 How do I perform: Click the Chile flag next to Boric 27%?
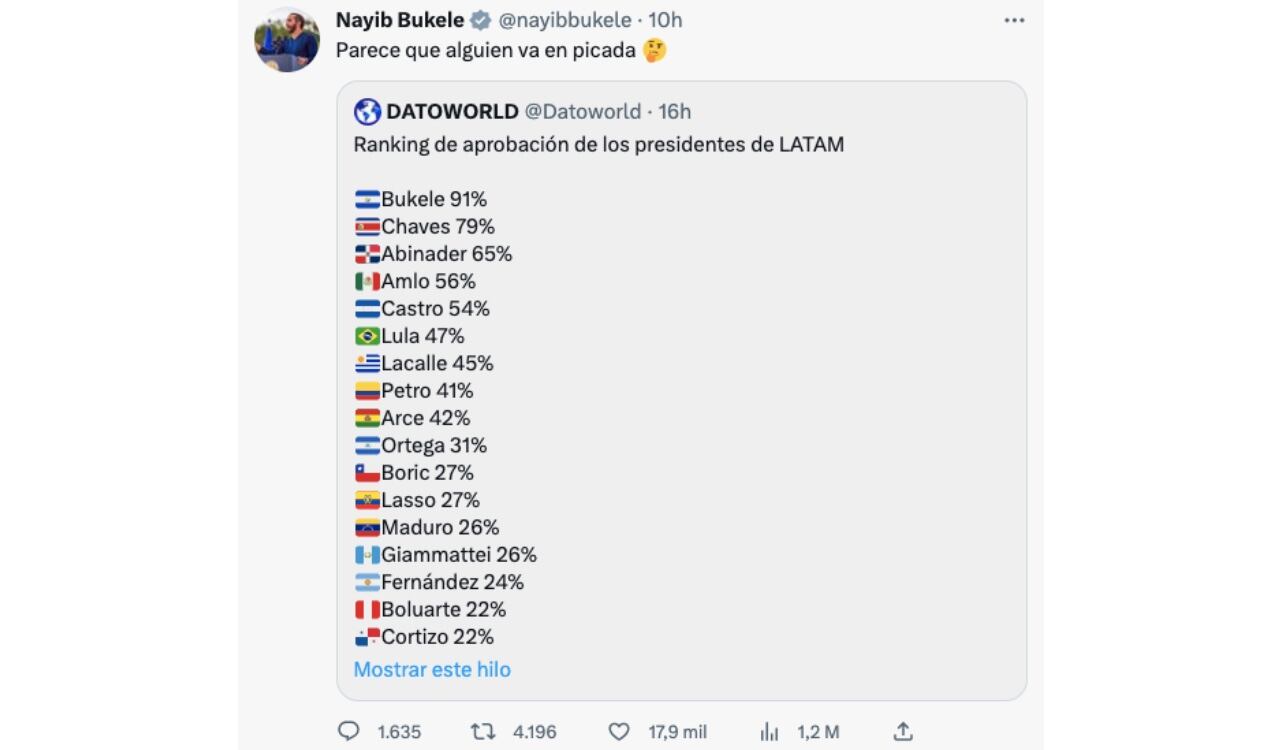click(365, 472)
